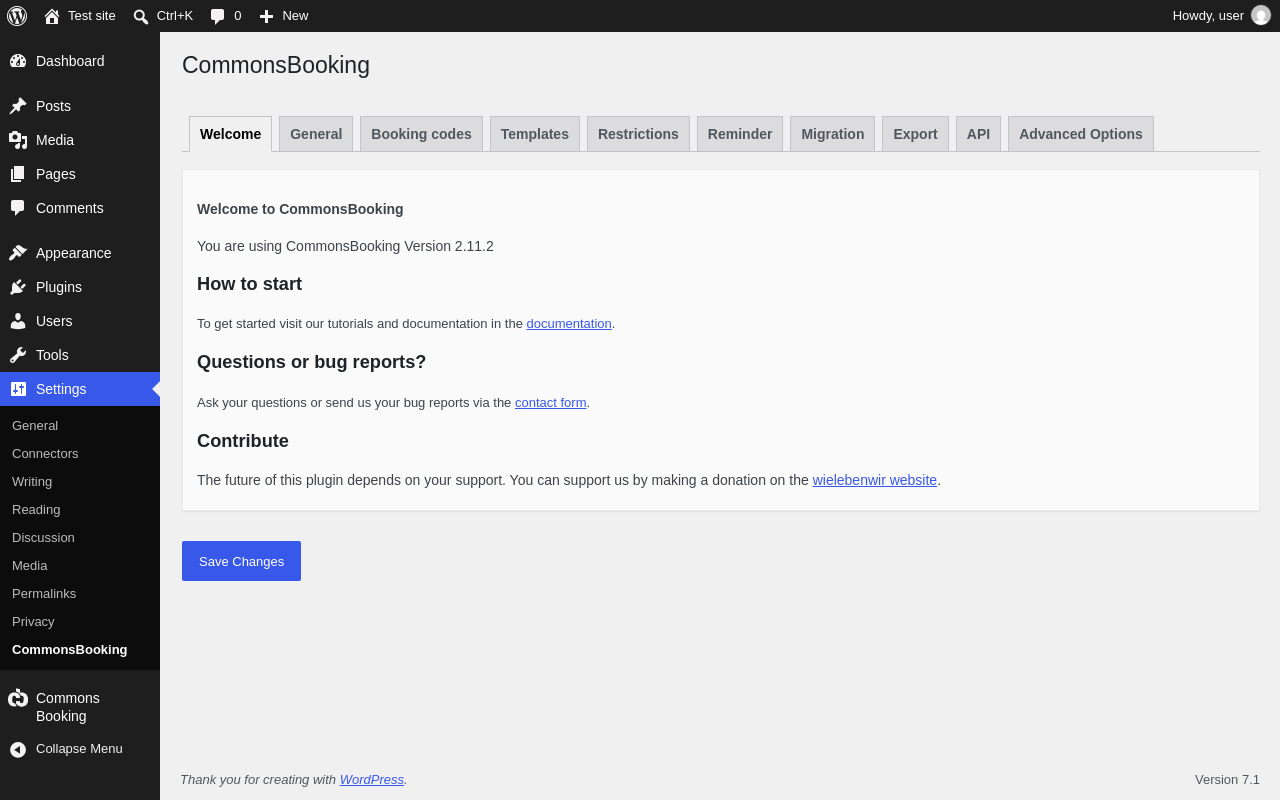
Task: Click the comments bubble icon in admin bar
Action: click(218, 16)
